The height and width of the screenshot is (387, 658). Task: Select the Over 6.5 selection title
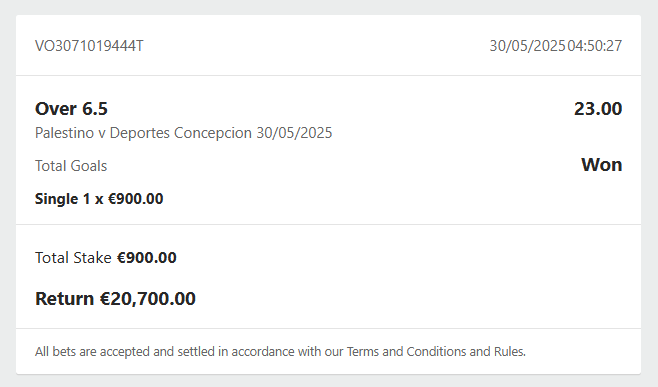(x=71, y=109)
